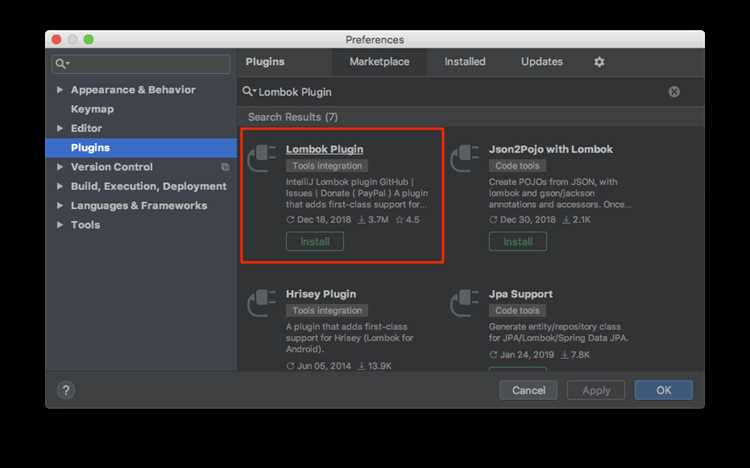The width and height of the screenshot is (750, 468).
Task: Click the settings search magnifier icon
Action: [62, 64]
